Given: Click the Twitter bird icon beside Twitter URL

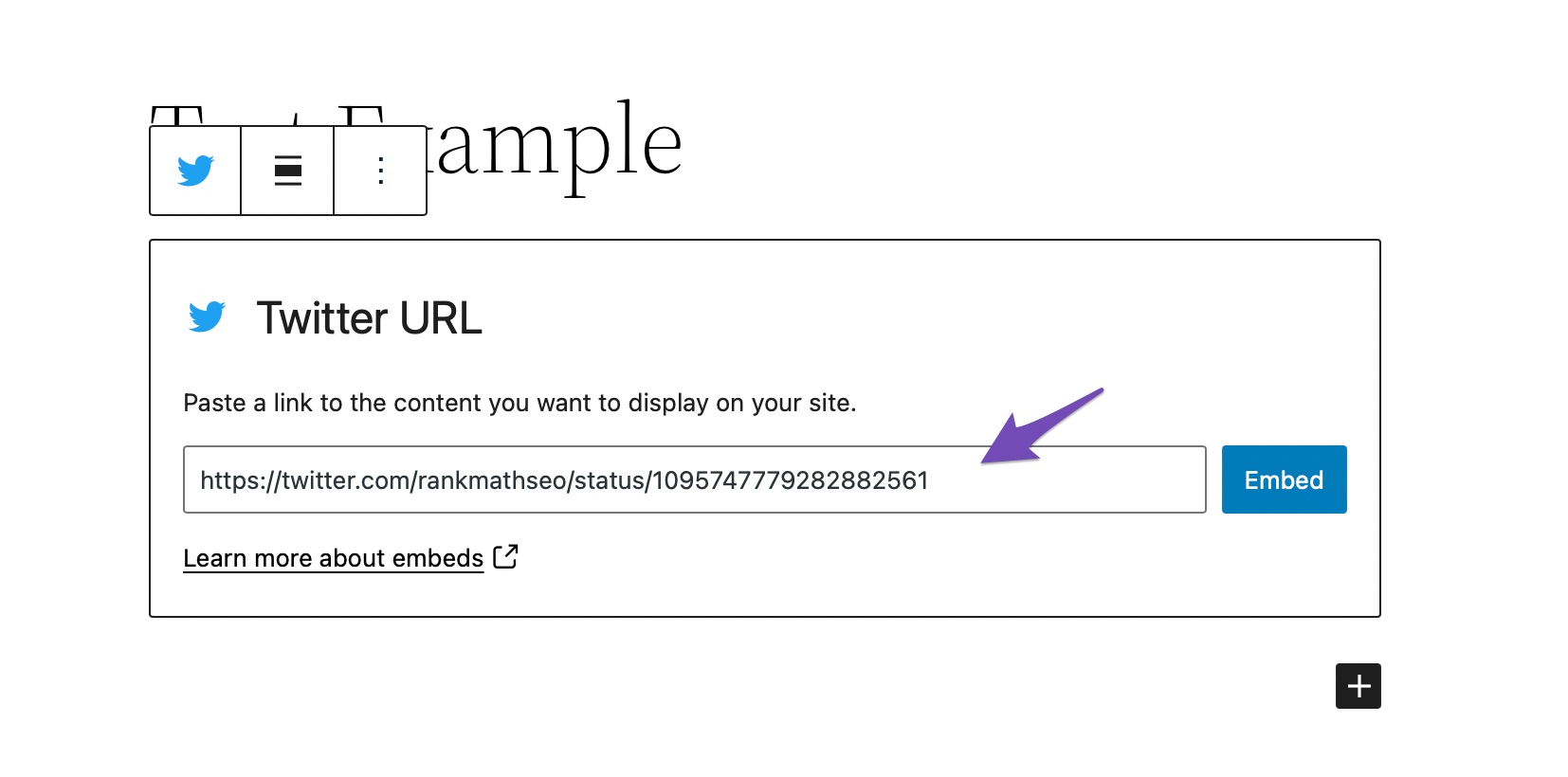Looking at the screenshot, I should (208, 317).
